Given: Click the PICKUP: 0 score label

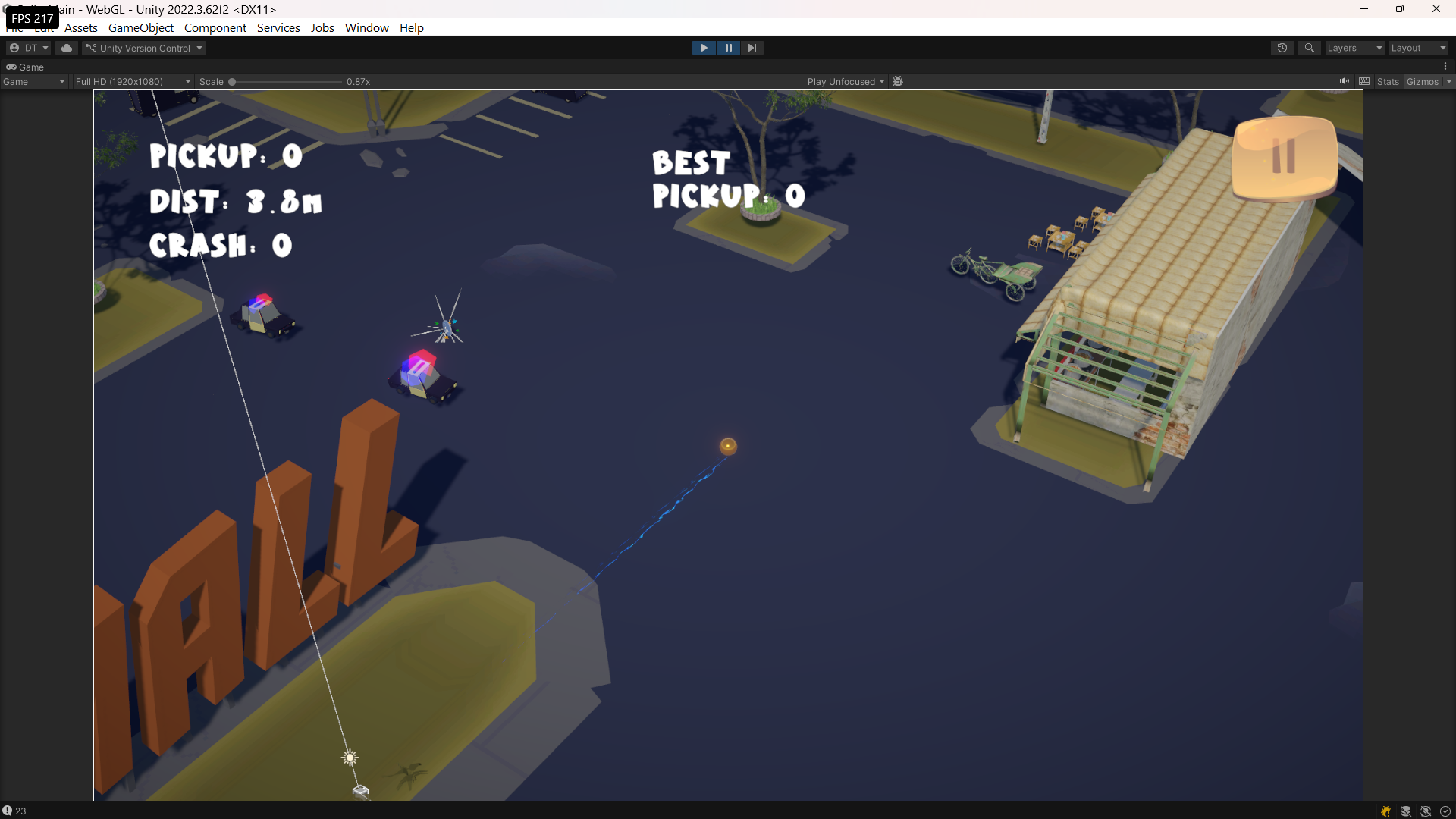Looking at the screenshot, I should tap(226, 156).
